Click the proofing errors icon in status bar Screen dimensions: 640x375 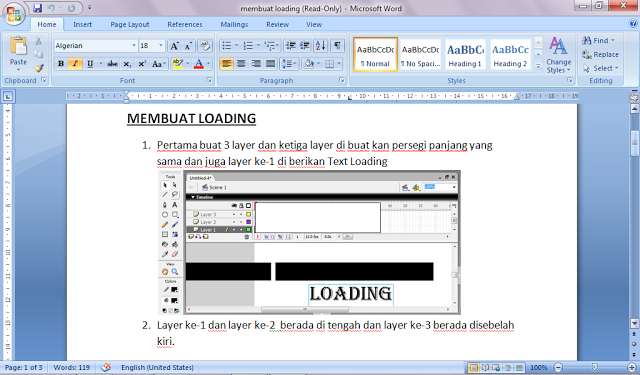coord(106,367)
